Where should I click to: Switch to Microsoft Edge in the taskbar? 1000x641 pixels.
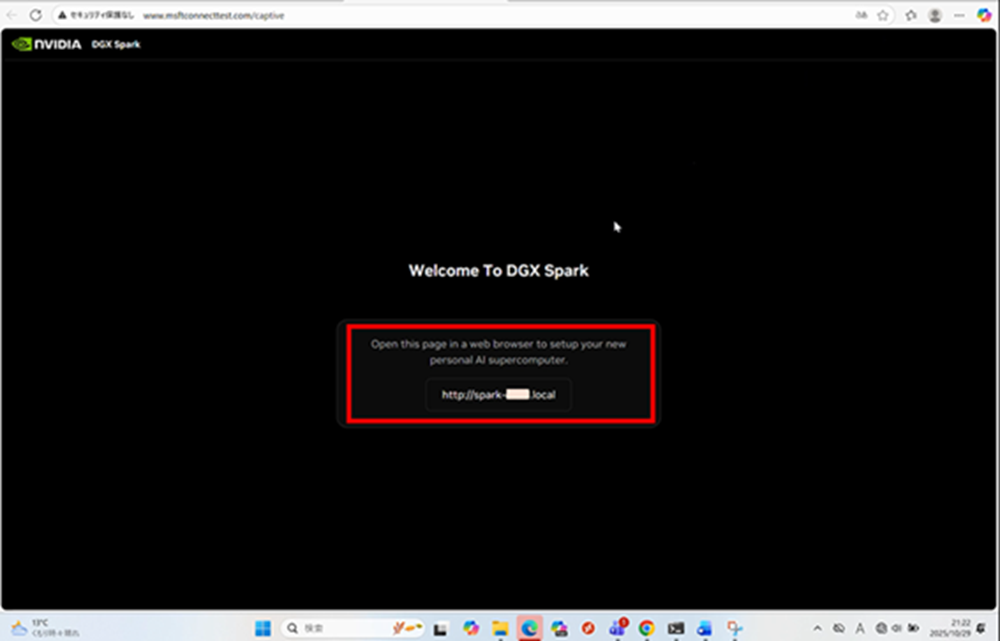point(530,628)
